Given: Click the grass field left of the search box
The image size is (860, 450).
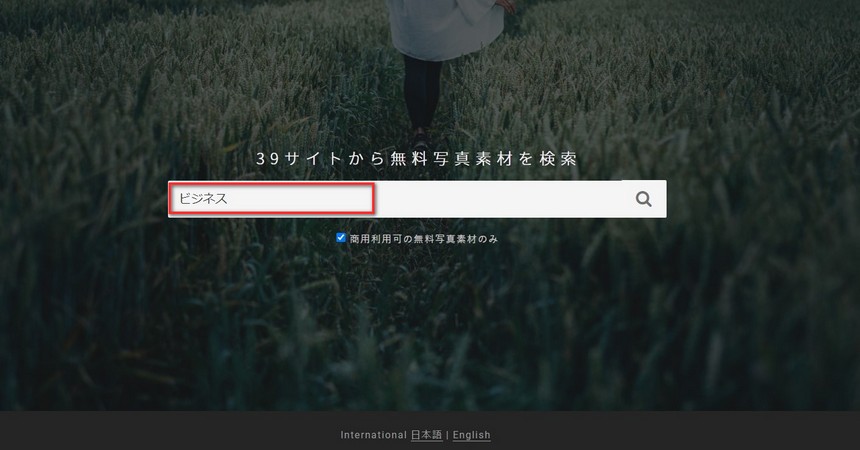Looking at the screenshot, I should tap(80, 200).
